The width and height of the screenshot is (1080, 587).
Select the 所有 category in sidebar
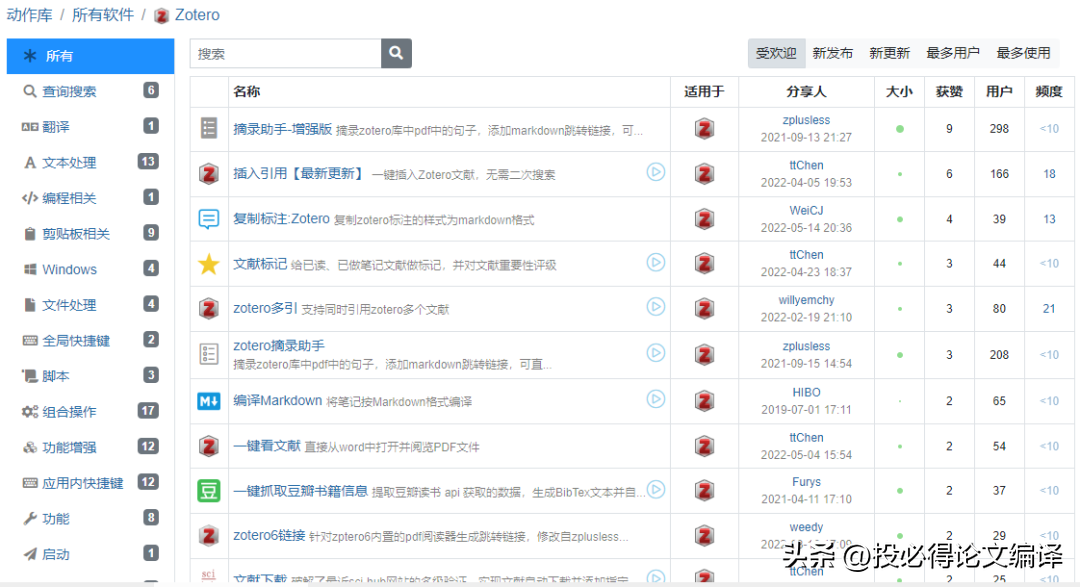click(x=90, y=56)
